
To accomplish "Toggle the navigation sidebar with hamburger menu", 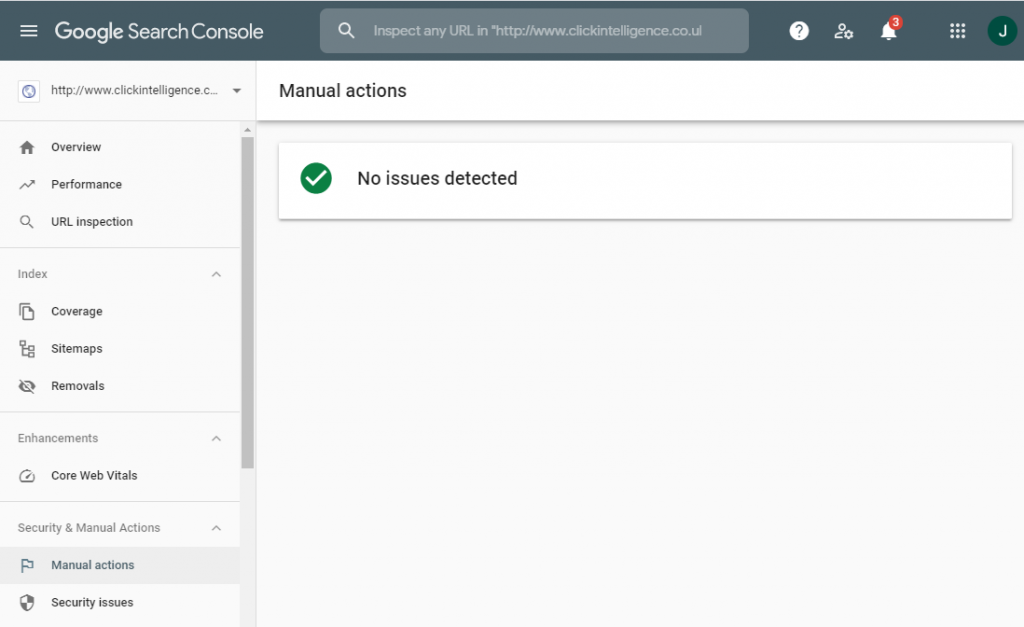I will (x=28, y=30).
